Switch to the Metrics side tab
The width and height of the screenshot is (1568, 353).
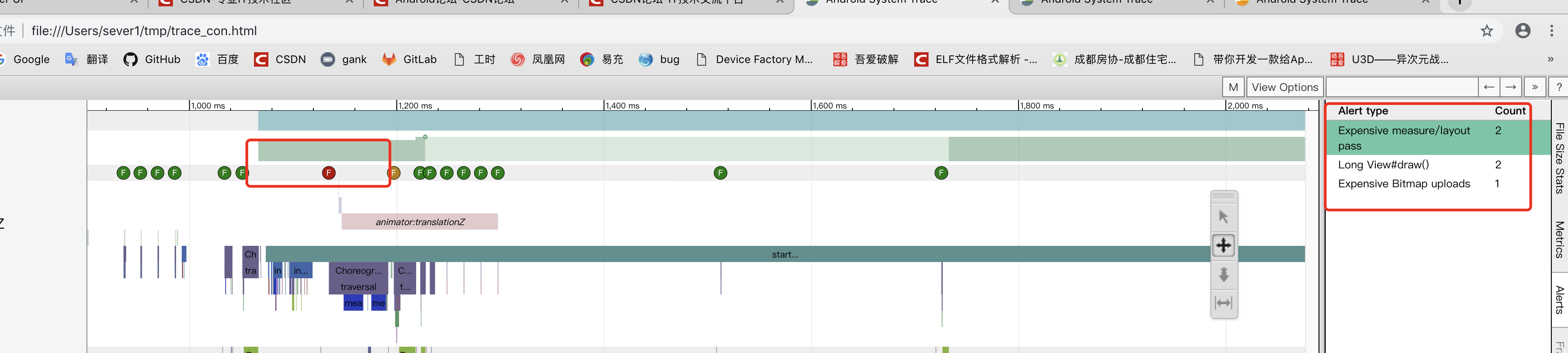coord(1559,240)
